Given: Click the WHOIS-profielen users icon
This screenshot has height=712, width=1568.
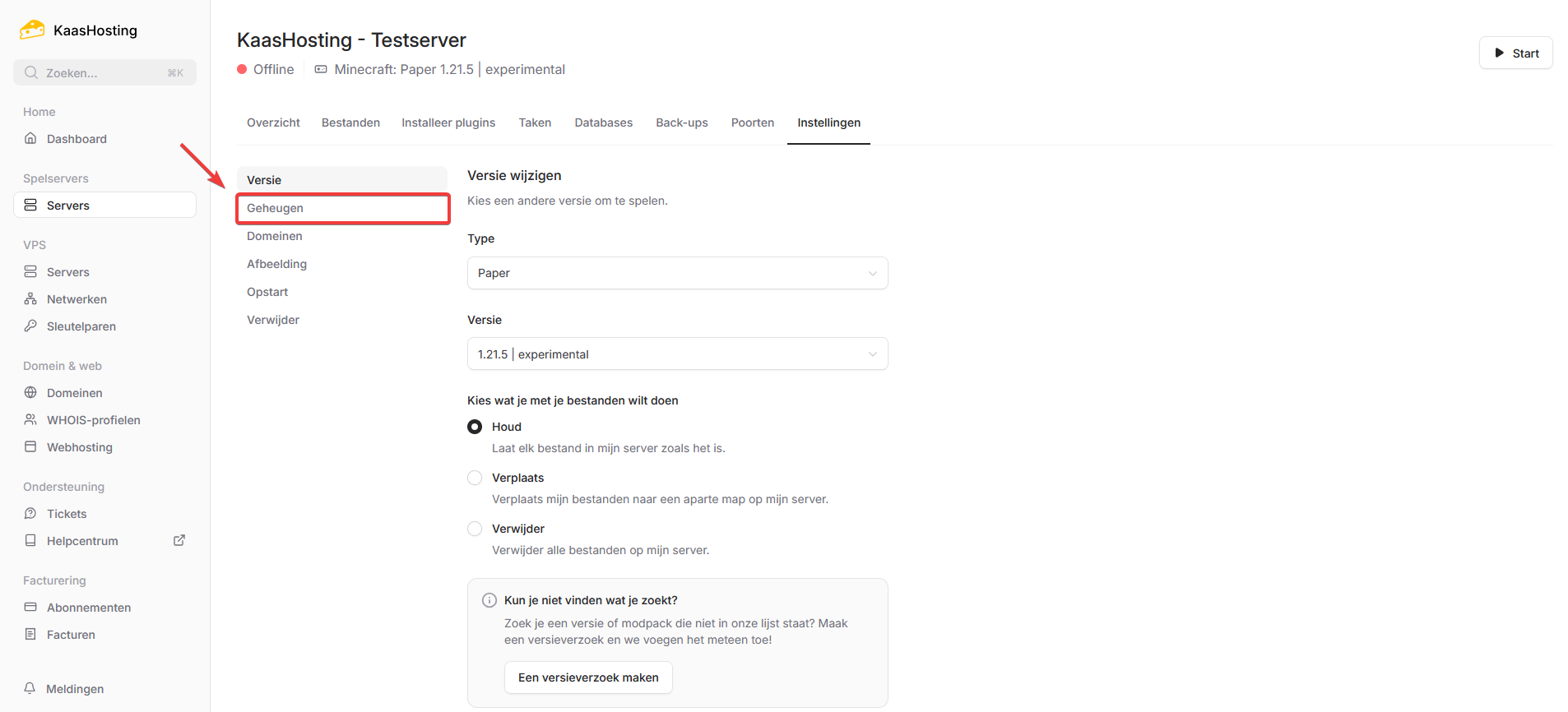Looking at the screenshot, I should 30,420.
